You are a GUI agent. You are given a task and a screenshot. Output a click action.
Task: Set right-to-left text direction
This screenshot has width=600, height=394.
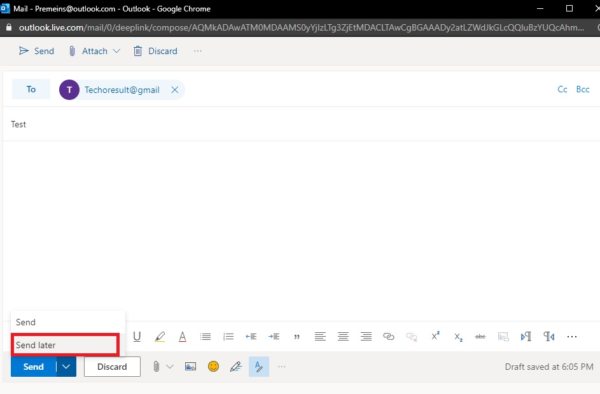tap(549, 337)
